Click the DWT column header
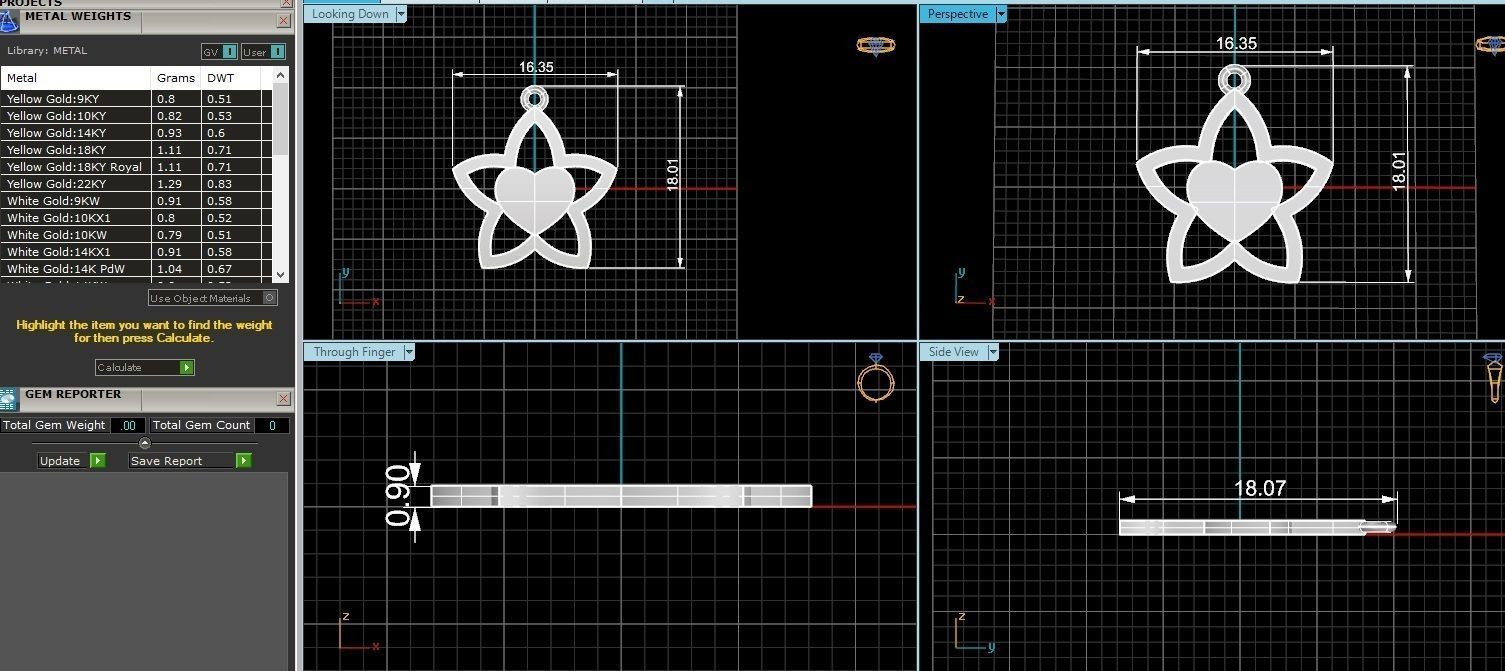 [x=231, y=78]
